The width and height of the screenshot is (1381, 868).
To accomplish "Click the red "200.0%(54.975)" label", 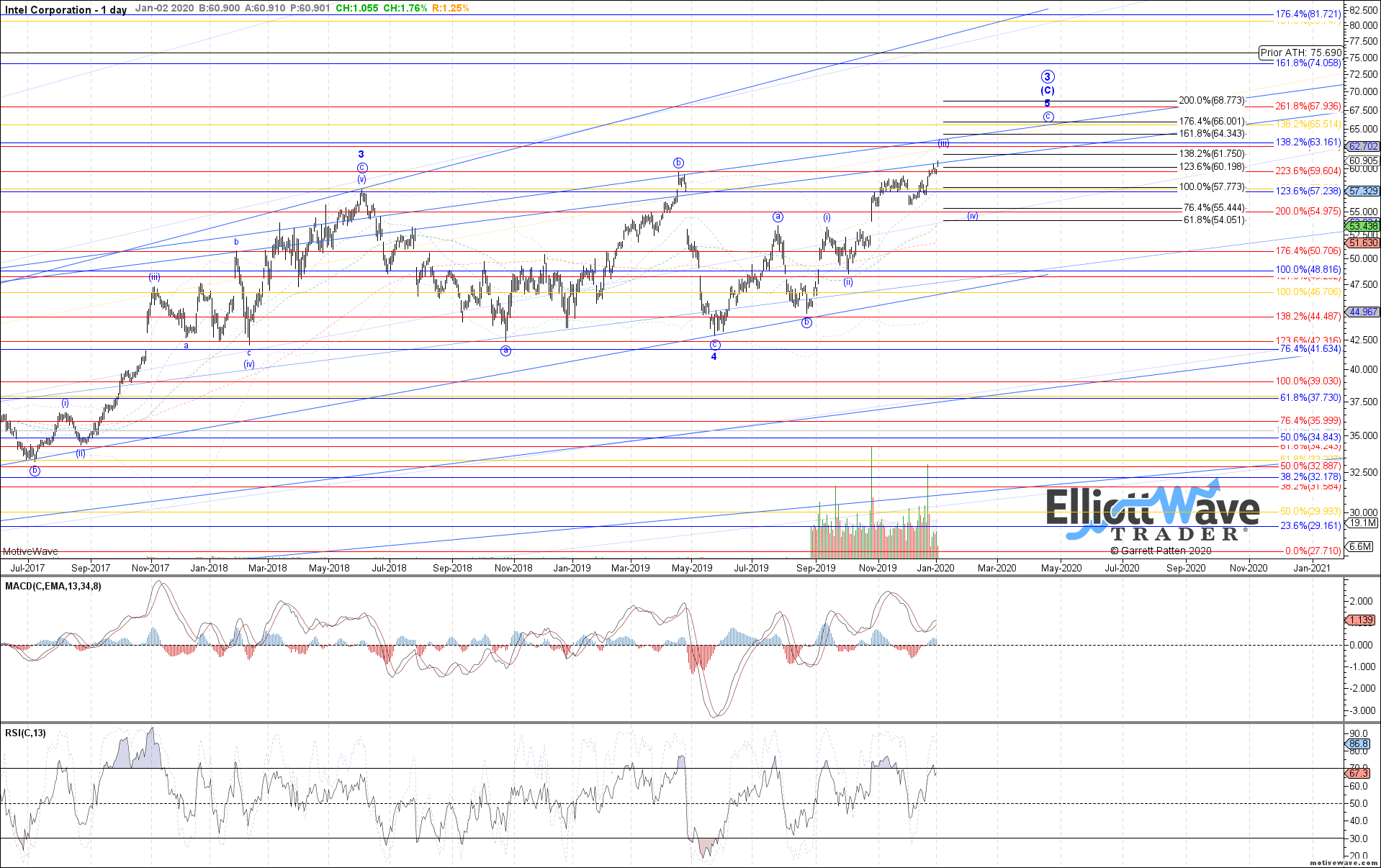I will [x=1308, y=212].
